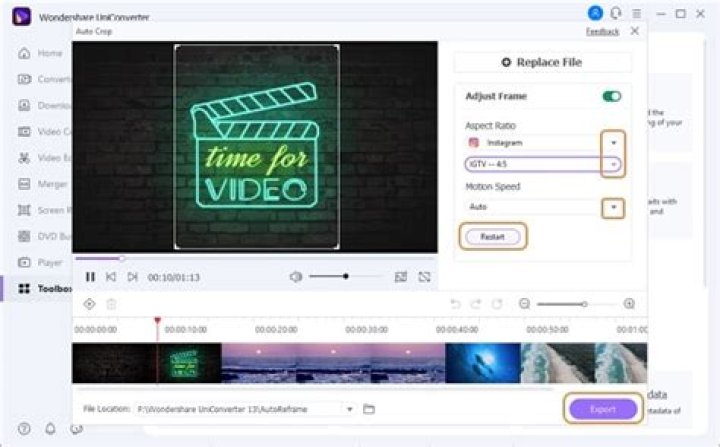Adjust the timeline zoom slider
This screenshot has height=447, width=720.
click(584, 304)
